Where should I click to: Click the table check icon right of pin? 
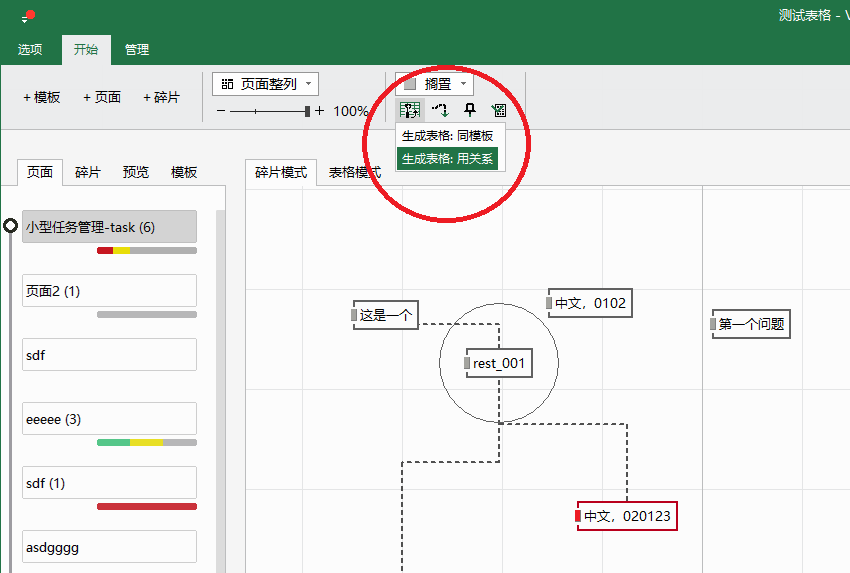(x=498, y=110)
